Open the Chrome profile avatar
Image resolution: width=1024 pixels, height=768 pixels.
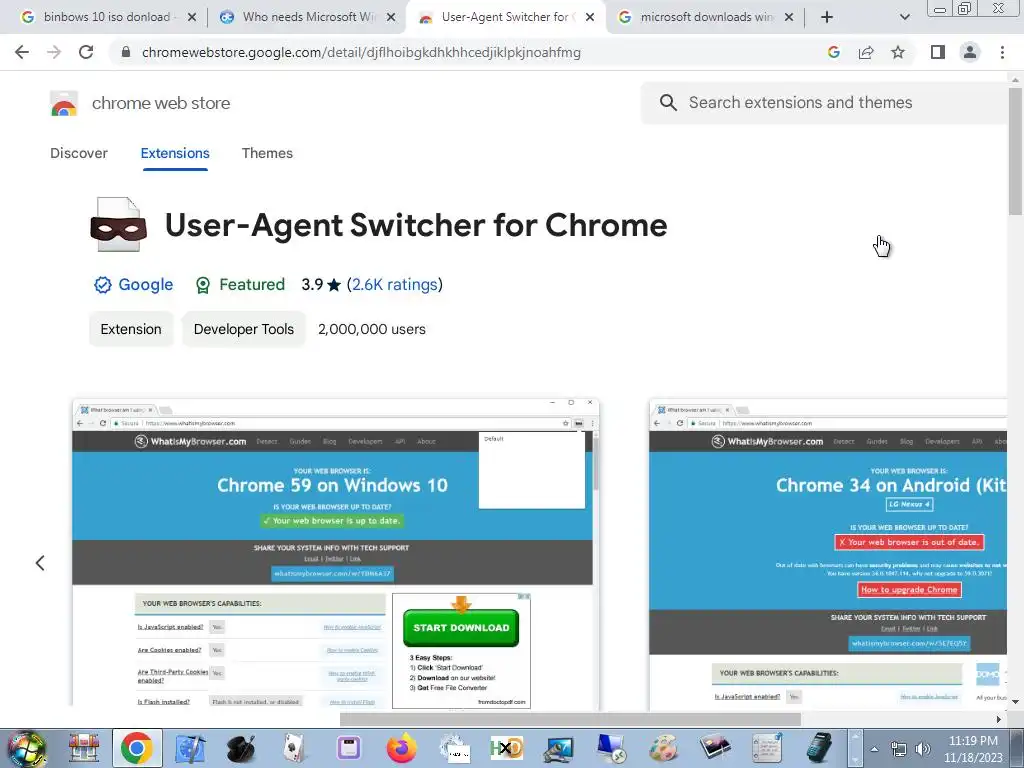tap(970, 52)
